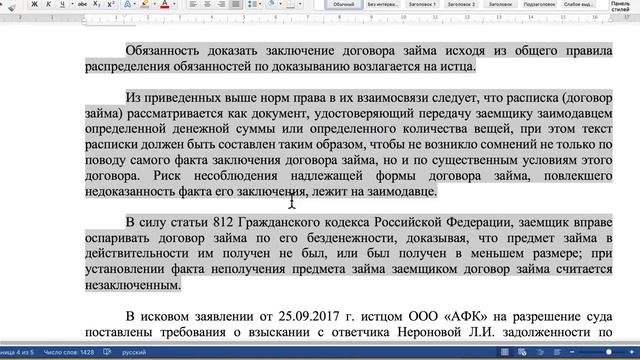Image resolution: width=640 pixels, height=360 pixels.
Task: Select the 'Без интерва...' style
Action: tap(382, 4)
